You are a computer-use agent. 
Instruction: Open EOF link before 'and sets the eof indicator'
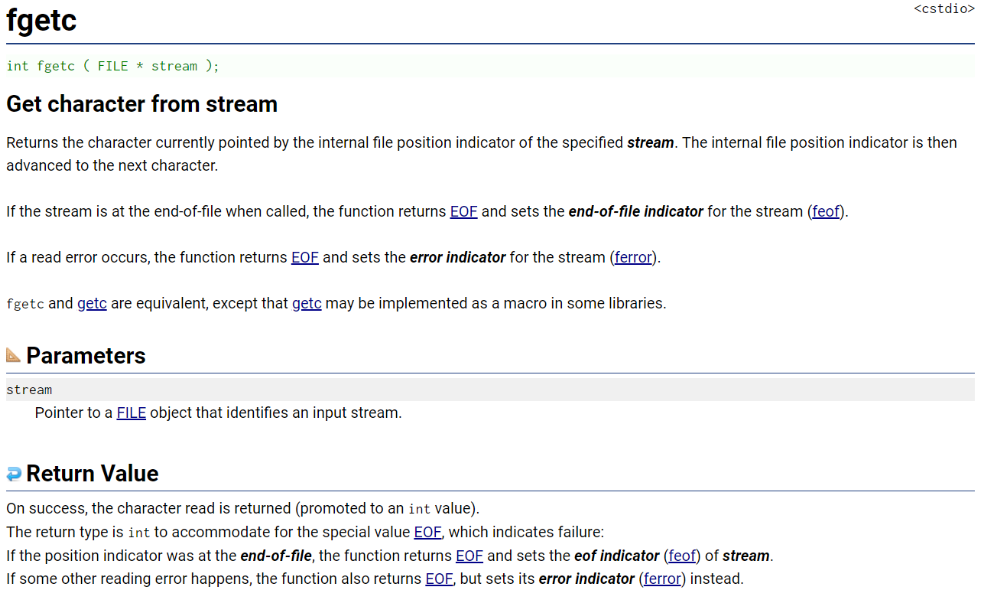469,555
